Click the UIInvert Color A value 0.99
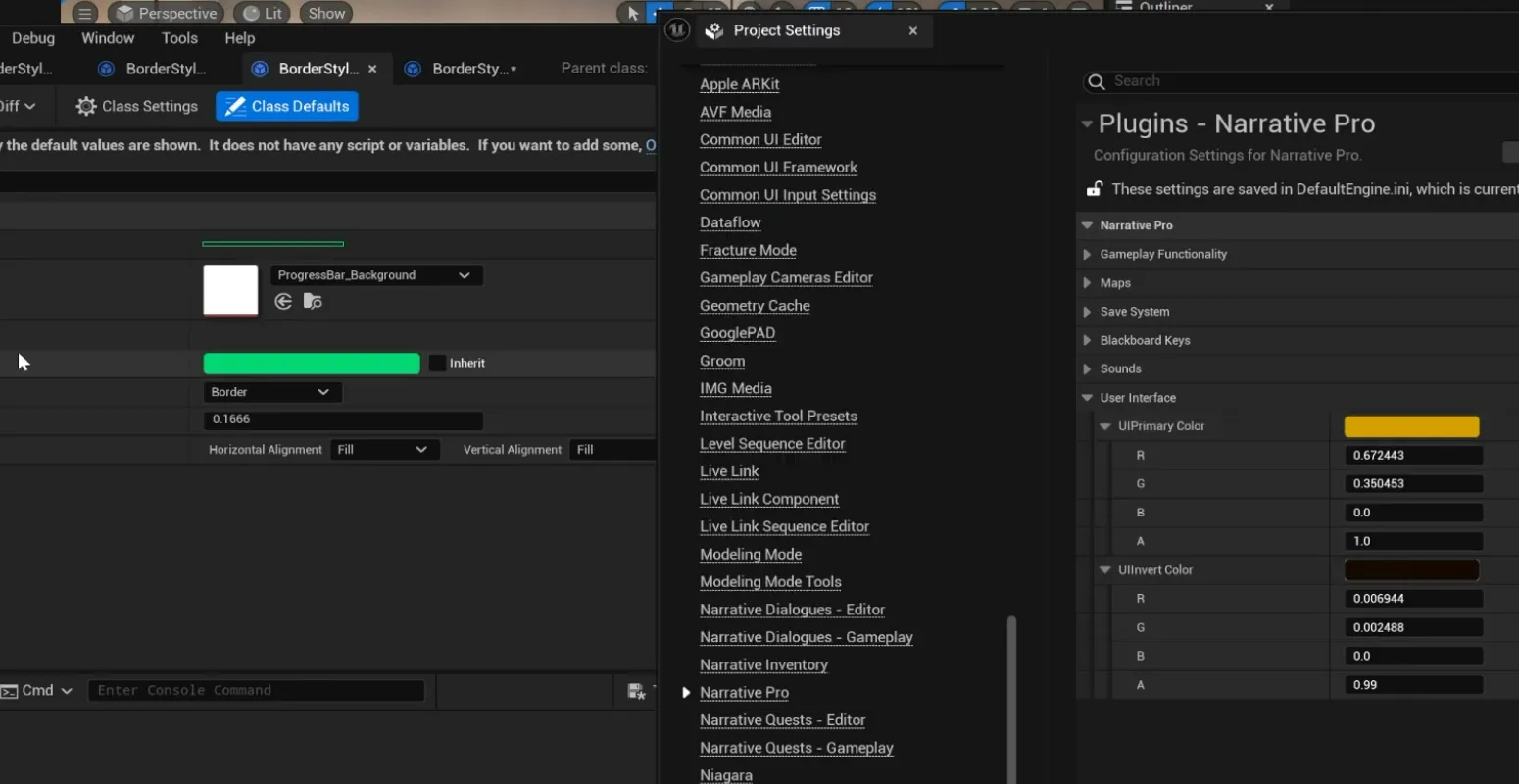The width and height of the screenshot is (1519, 784). tap(1414, 685)
